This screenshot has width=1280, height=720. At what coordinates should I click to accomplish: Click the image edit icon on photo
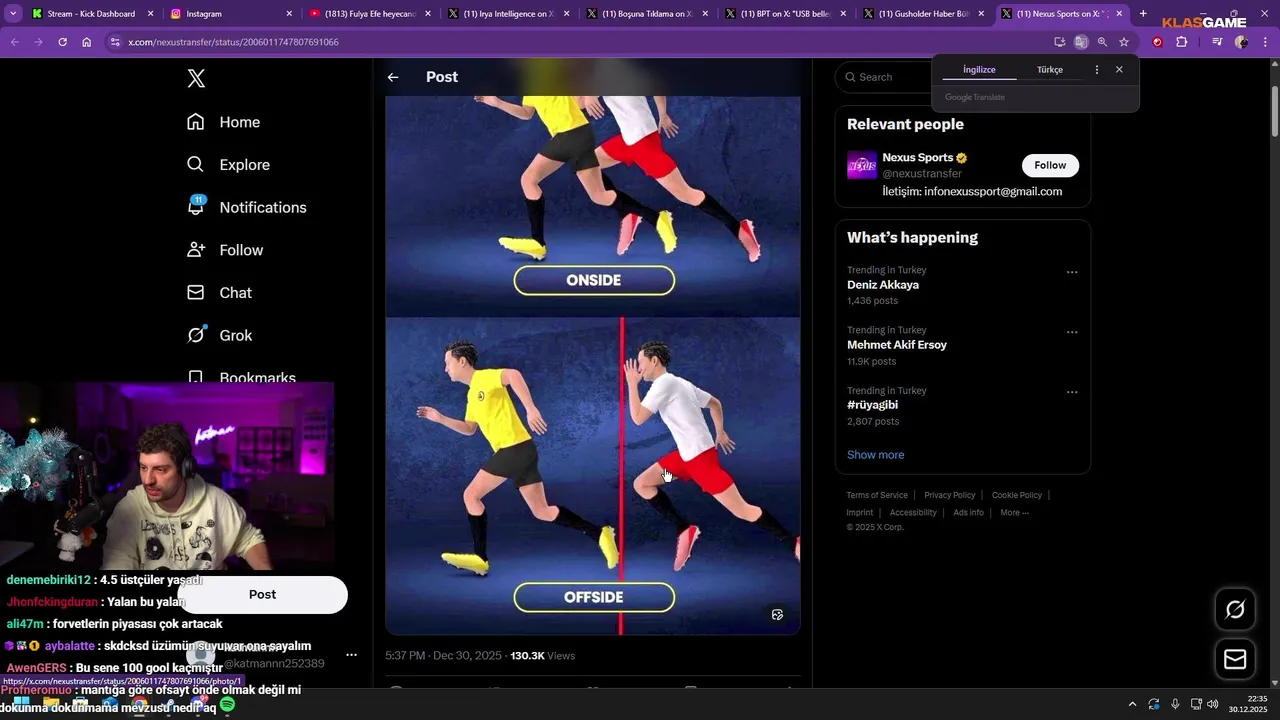[777, 615]
